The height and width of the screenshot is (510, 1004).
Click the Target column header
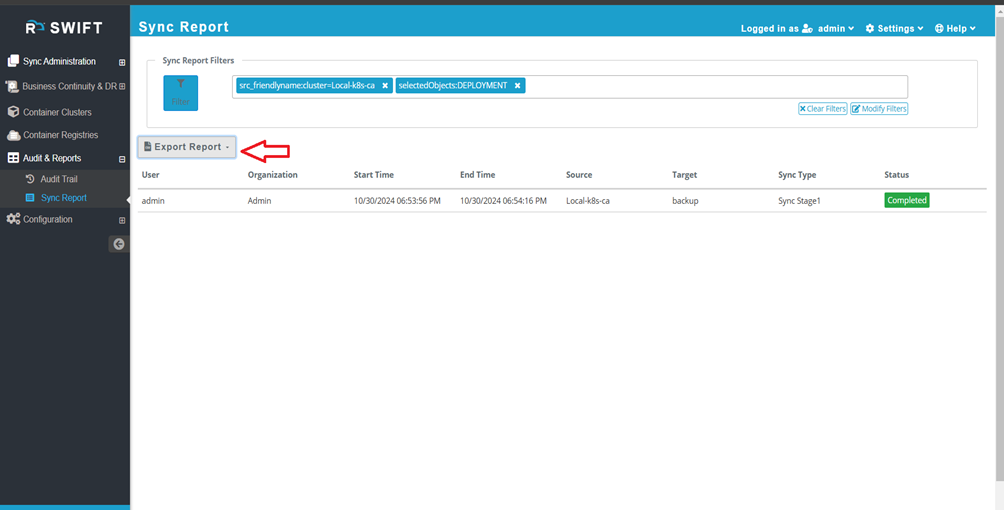(684, 175)
